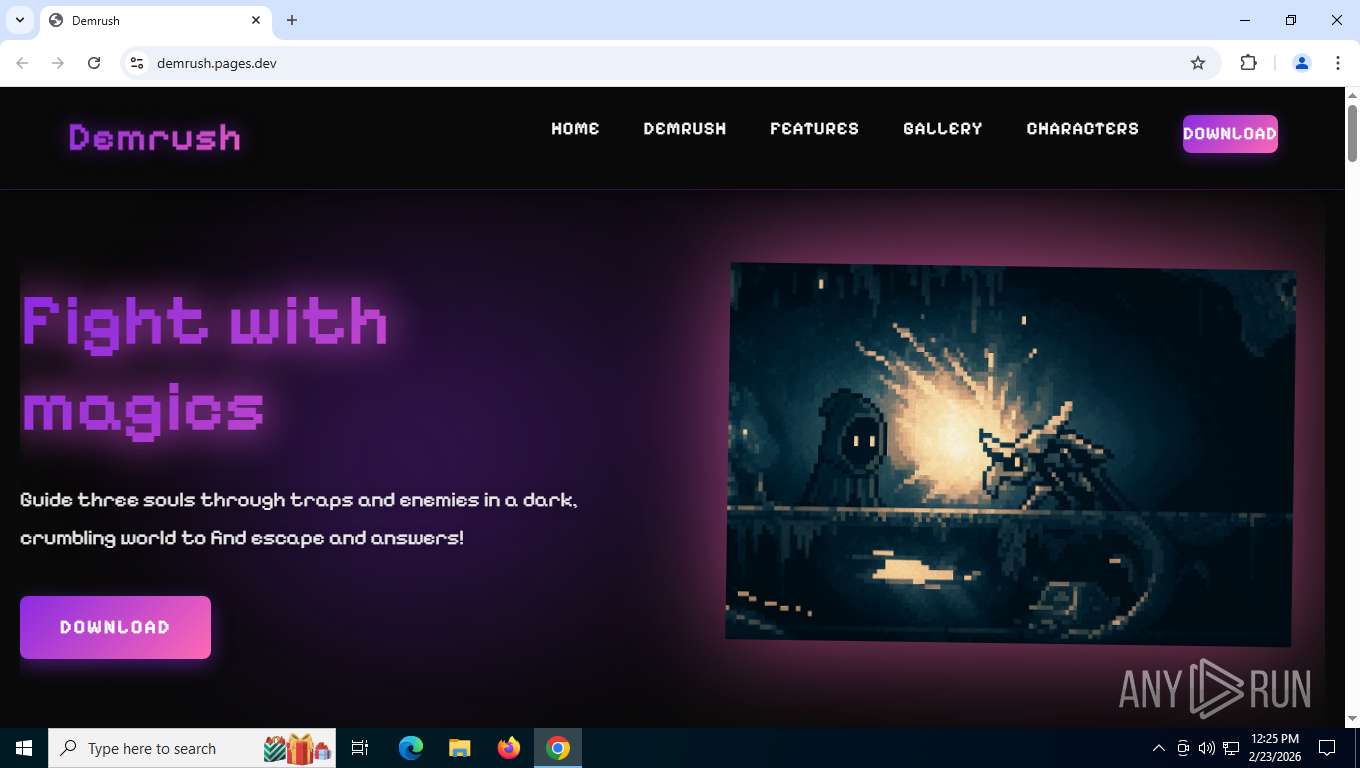Click the "Guide three souls" description text
The height and width of the screenshot is (768, 1360).
[299, 518]
